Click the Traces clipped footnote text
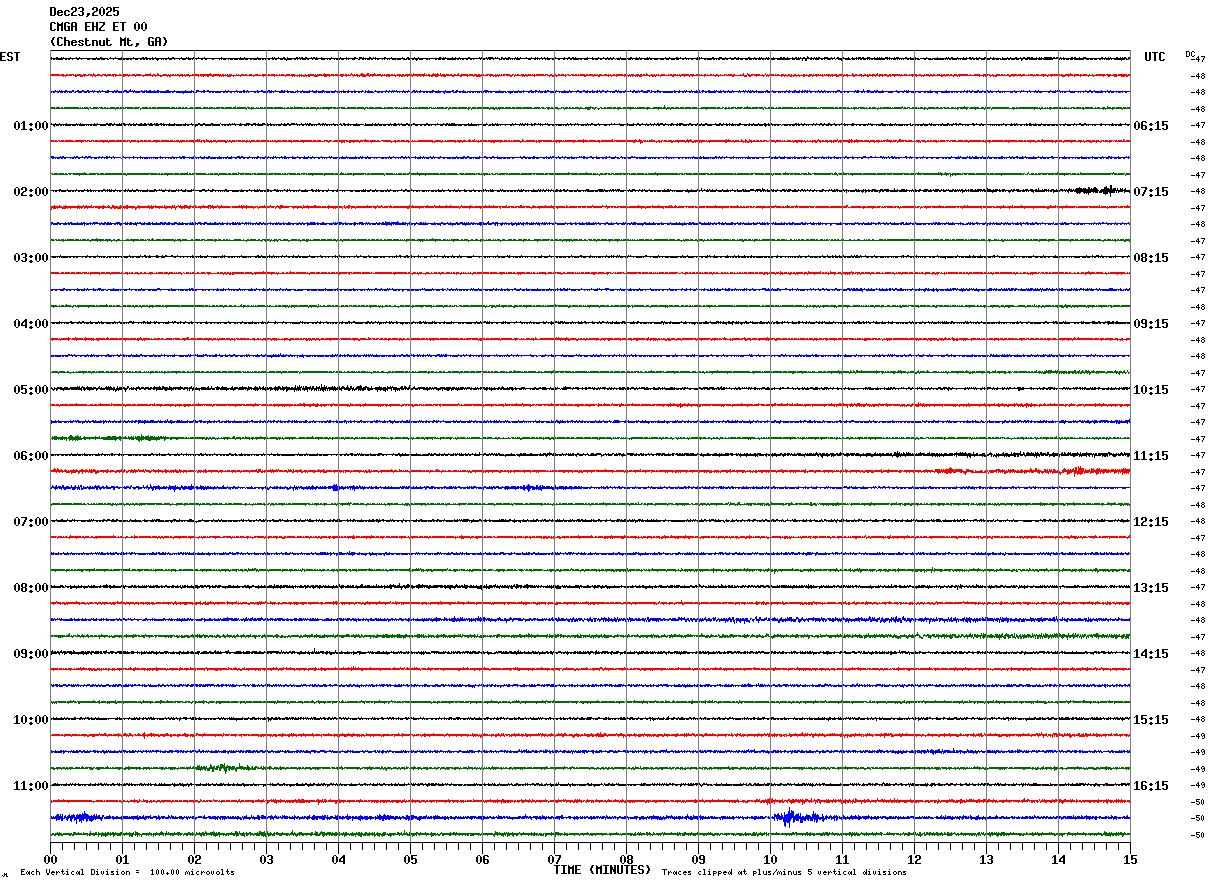1210x886 pixels. coord(784,873)
